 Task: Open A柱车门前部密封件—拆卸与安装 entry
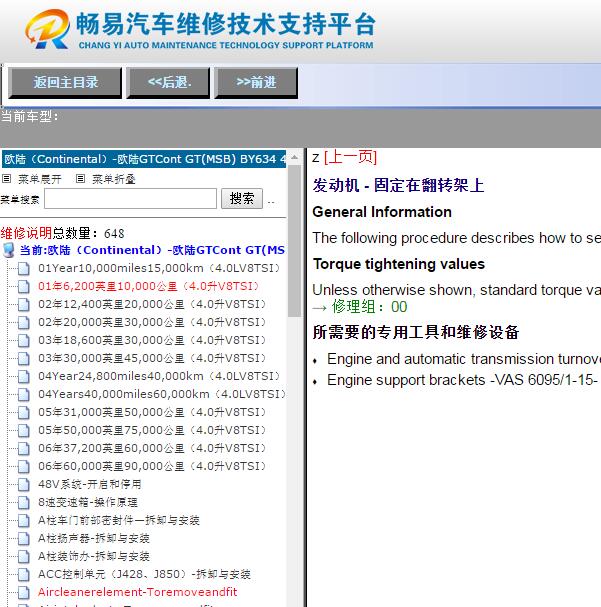coord(119,520)
